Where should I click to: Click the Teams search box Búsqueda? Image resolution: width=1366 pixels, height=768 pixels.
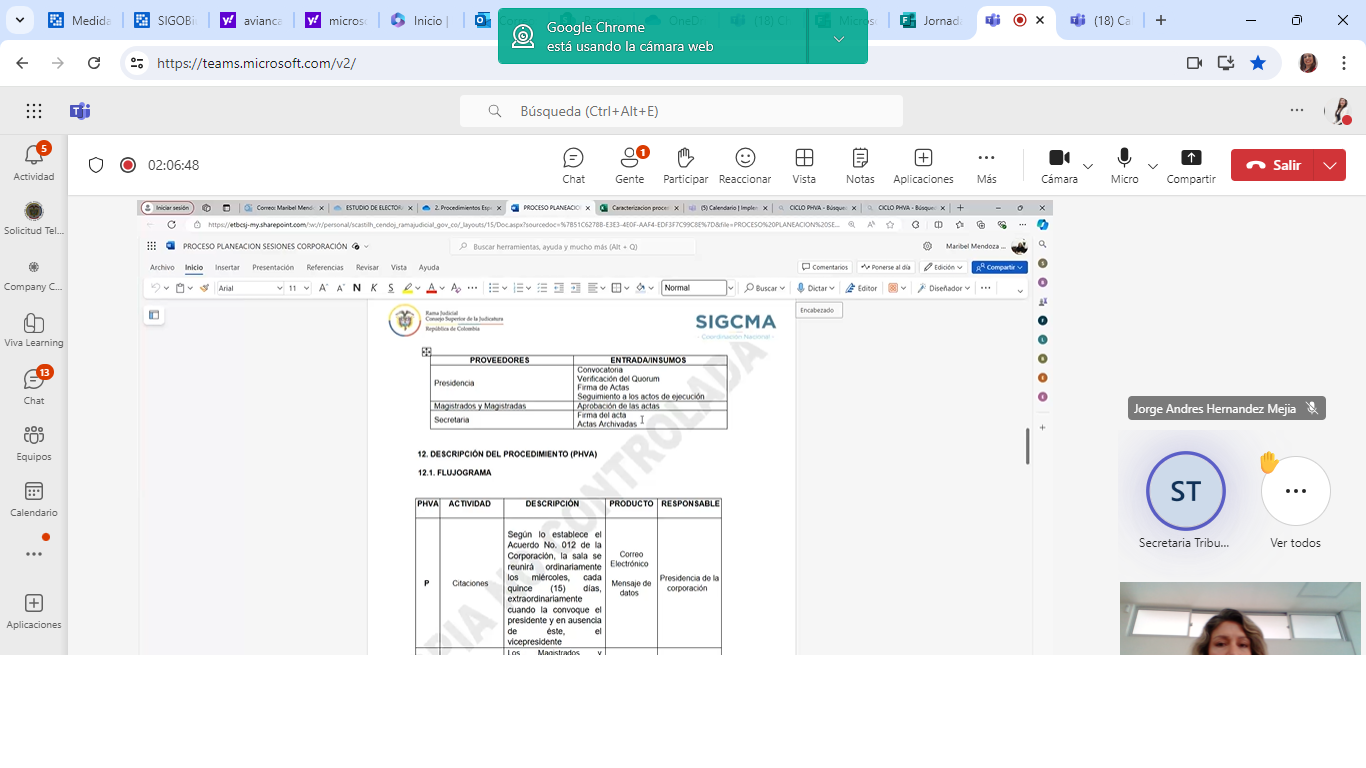coord(681,111)
